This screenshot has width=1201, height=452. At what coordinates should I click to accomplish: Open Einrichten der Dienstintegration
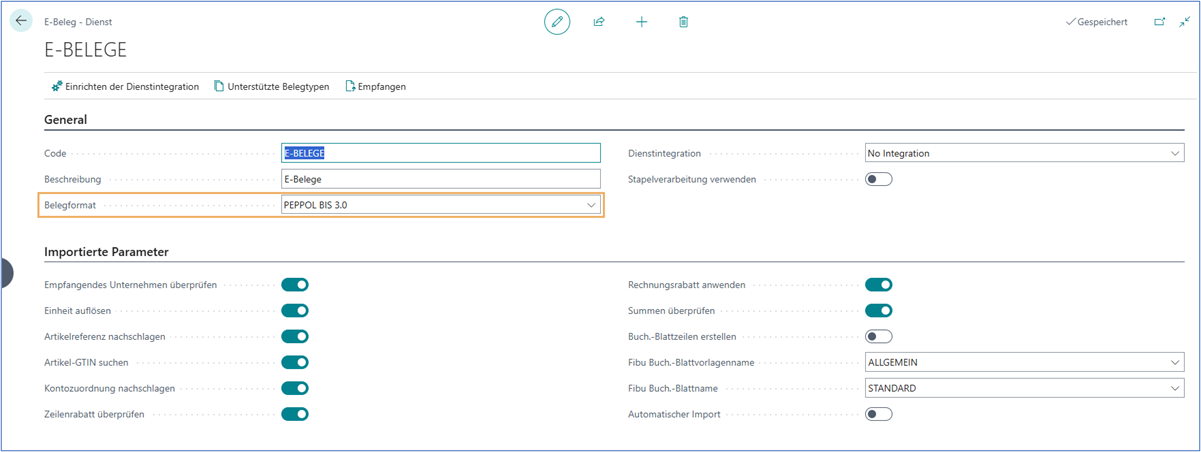[125, 87]
